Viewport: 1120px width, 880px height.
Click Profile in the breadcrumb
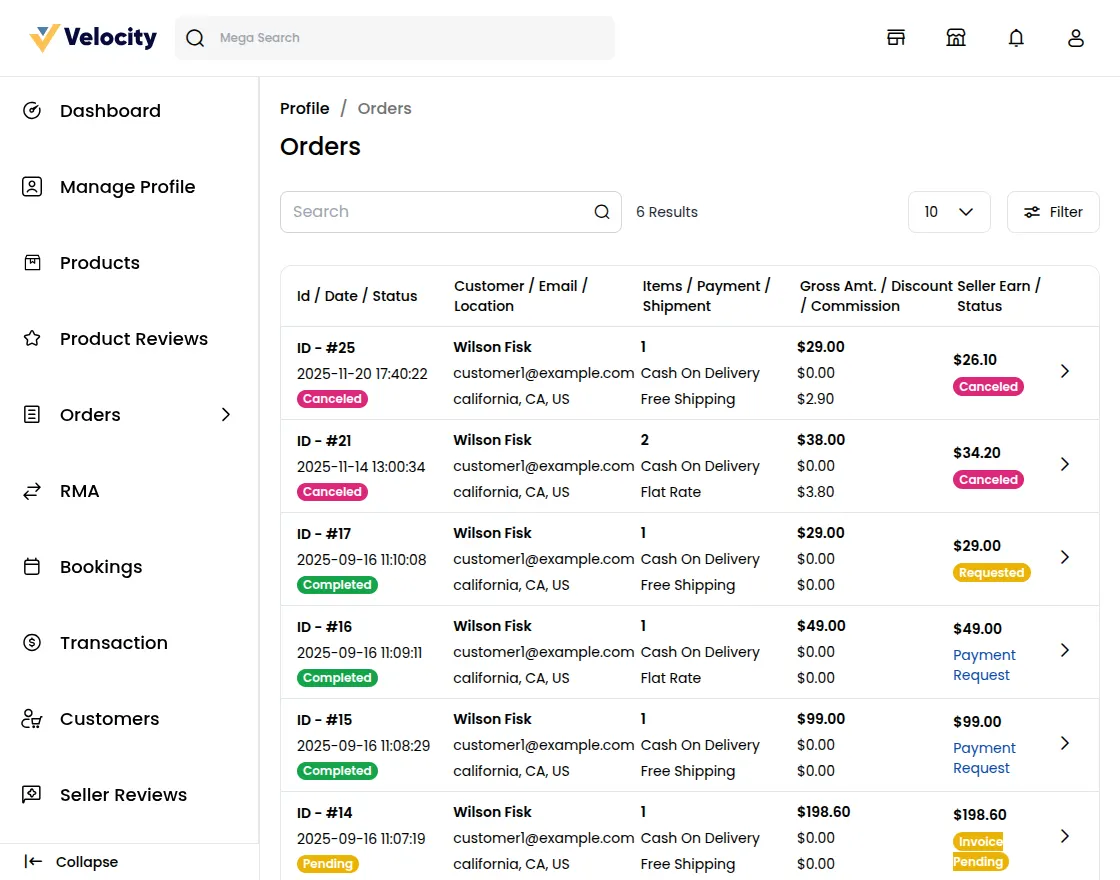pyautogui.click(x=304, y=108)
